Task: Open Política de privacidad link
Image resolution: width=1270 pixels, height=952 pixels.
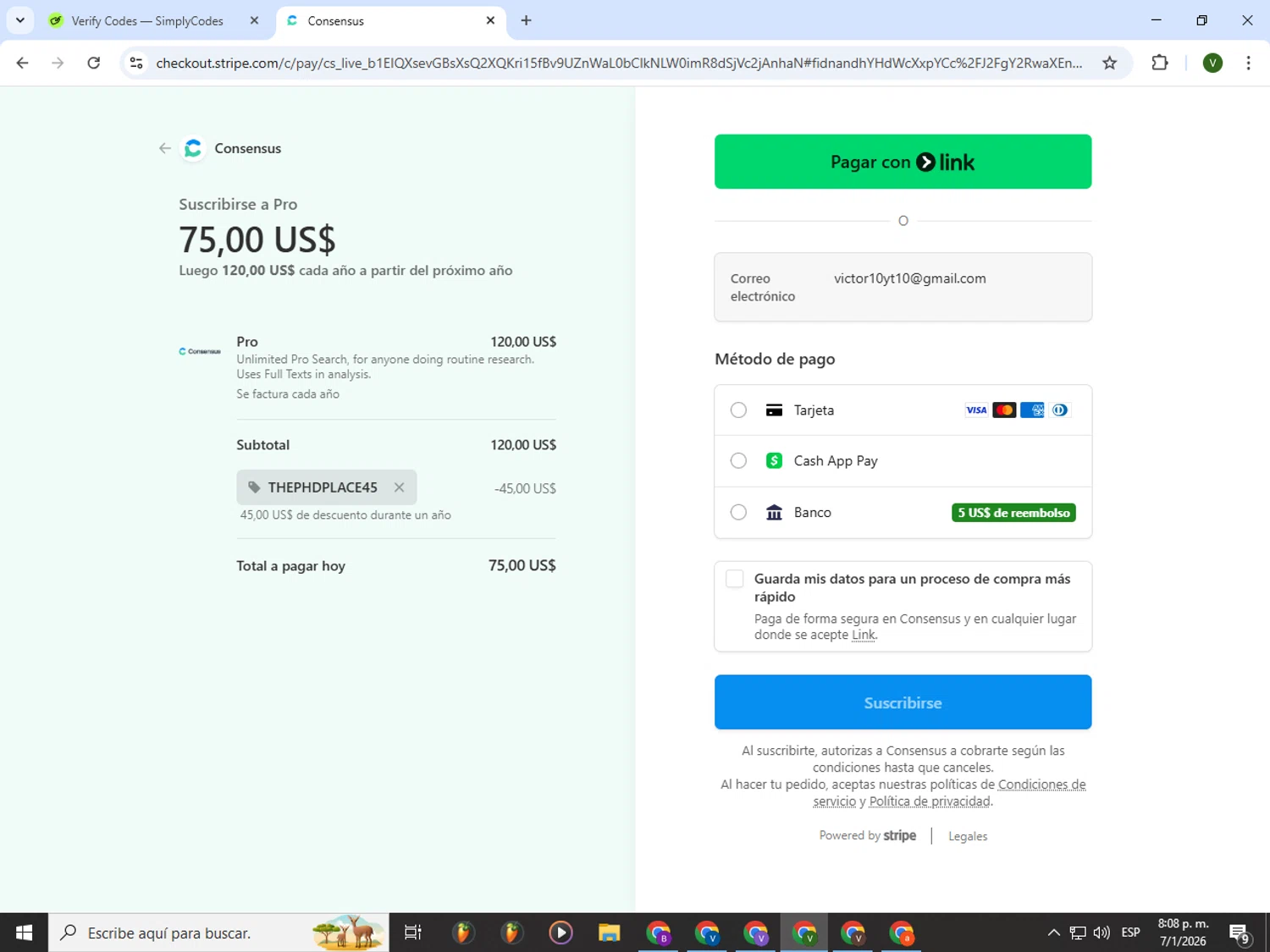Action: [x=930, y=801]
